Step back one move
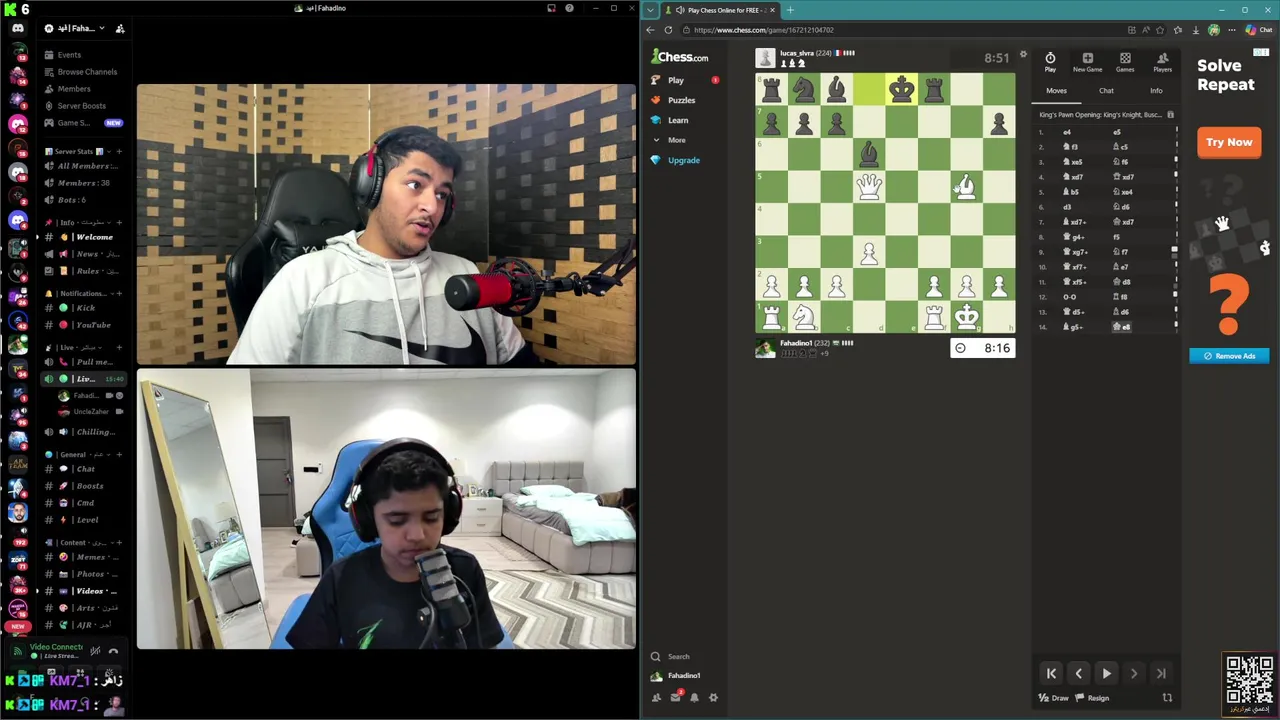 pos(1078,674)
